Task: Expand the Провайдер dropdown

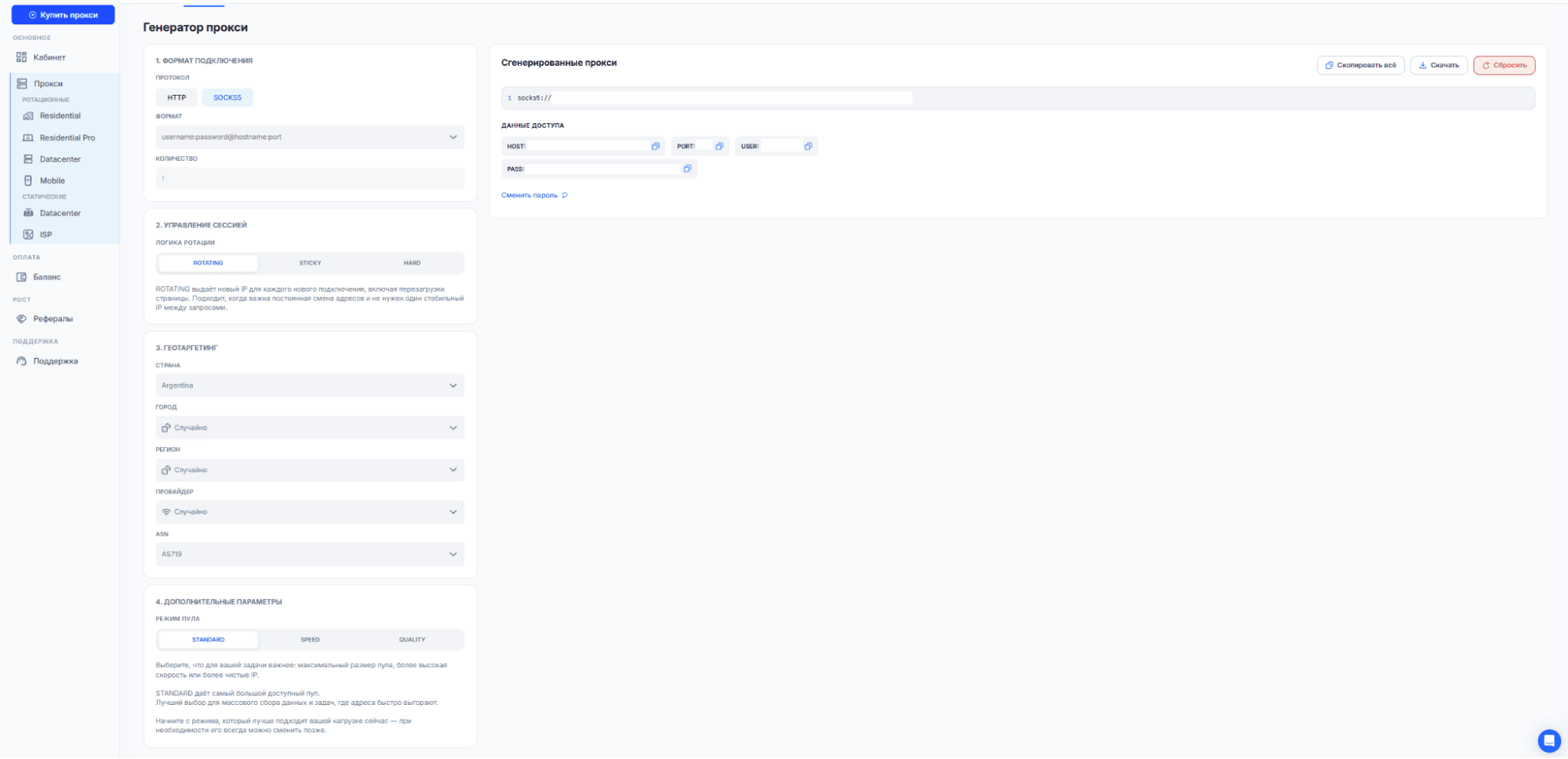Action: tap(310, 512)
